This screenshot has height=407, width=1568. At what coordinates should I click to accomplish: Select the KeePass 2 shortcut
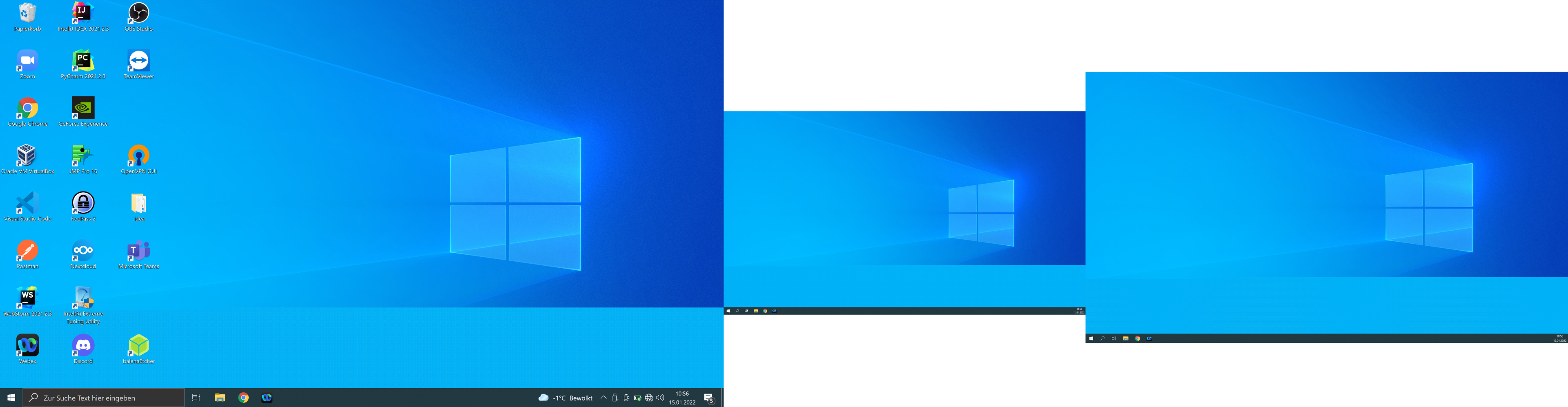point(83,207)
